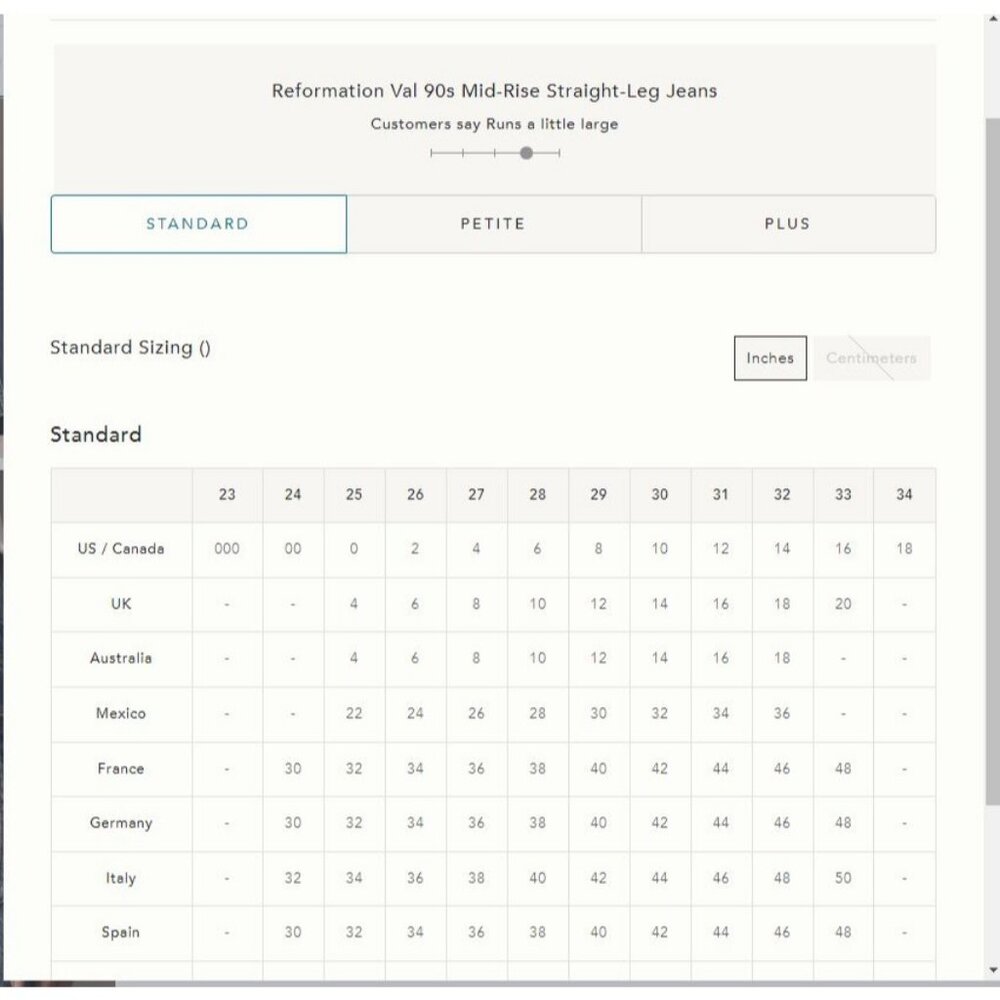This screenshot has width=1000, height=1000.
Task: Click the Standard Sizing () heading
Action: click(131, 348)
